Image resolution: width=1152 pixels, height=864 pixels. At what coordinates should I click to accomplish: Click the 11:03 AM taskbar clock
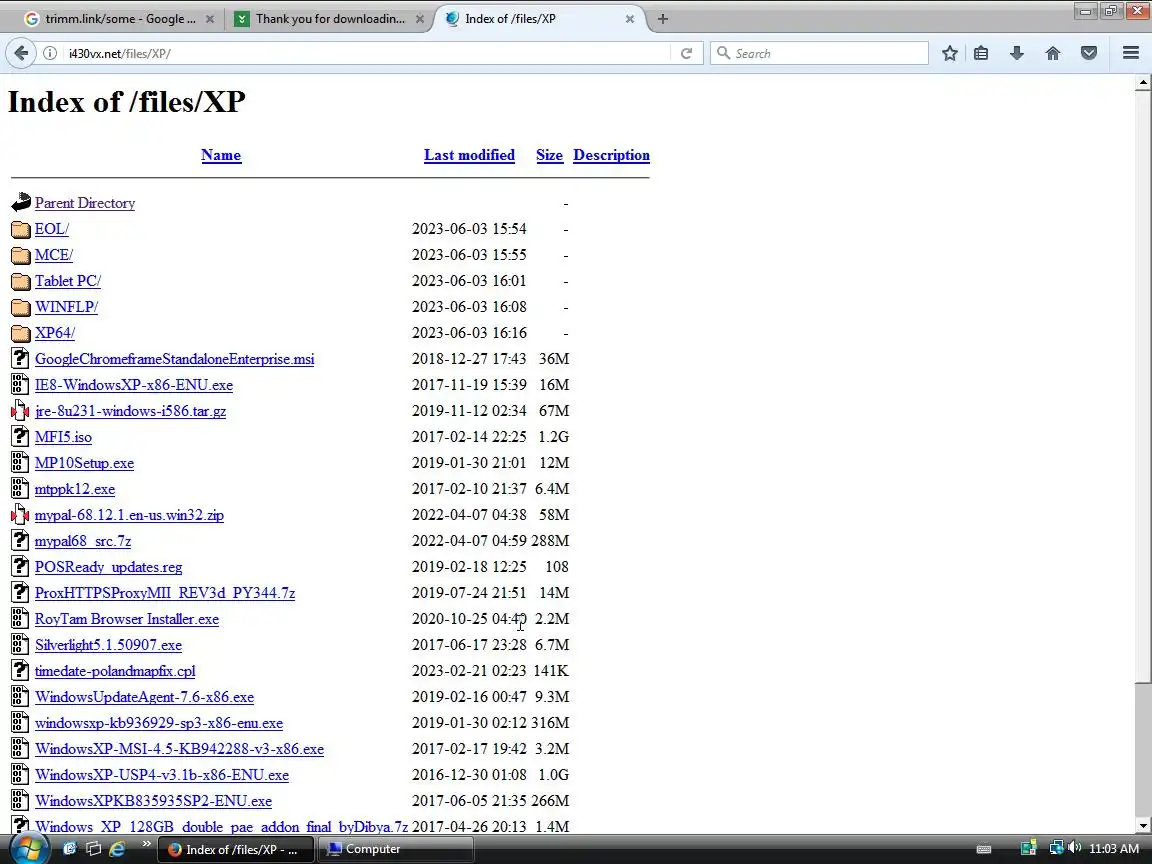click(x=1114, y=849)
